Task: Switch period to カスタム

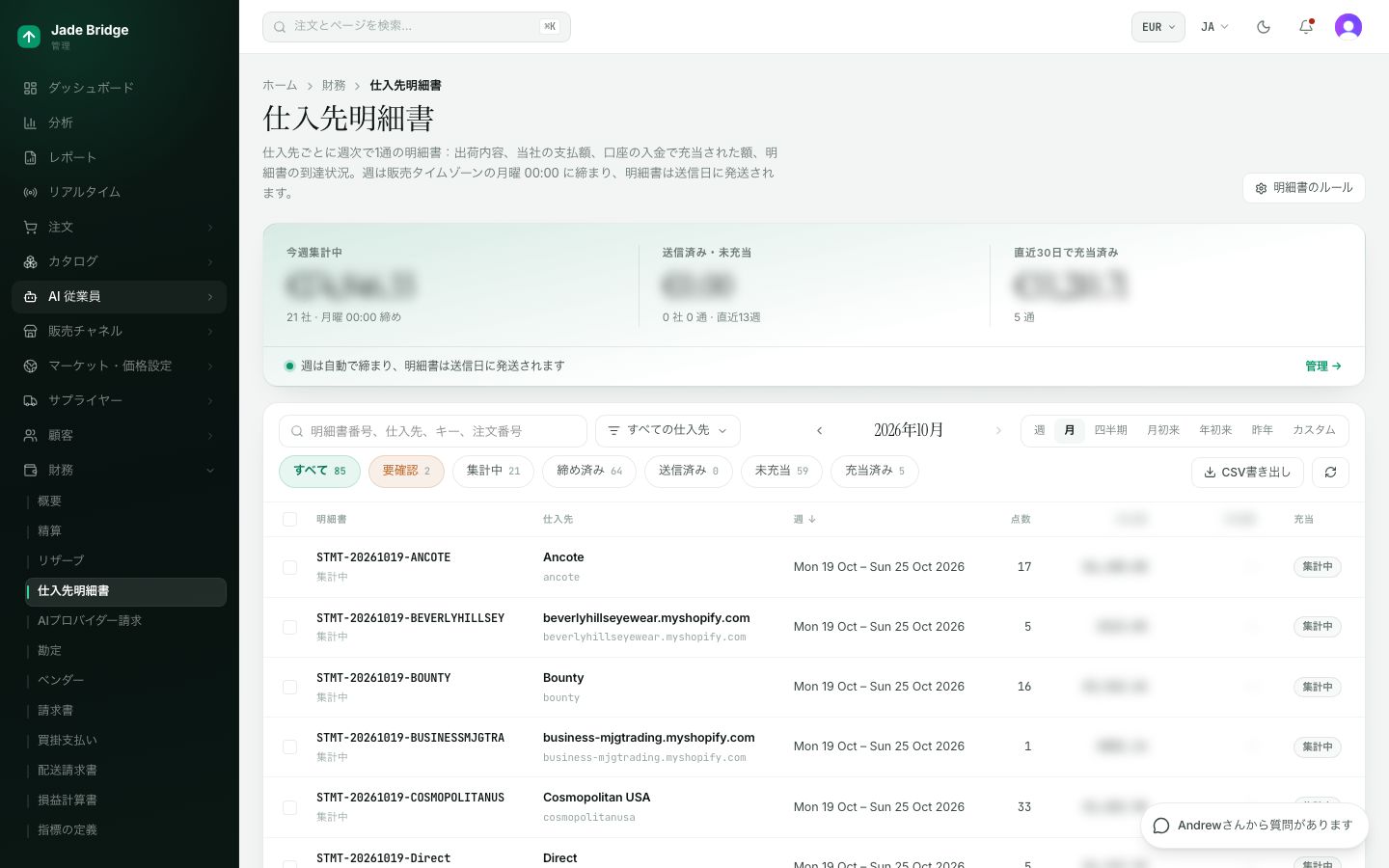Action: coord(1314,430)
